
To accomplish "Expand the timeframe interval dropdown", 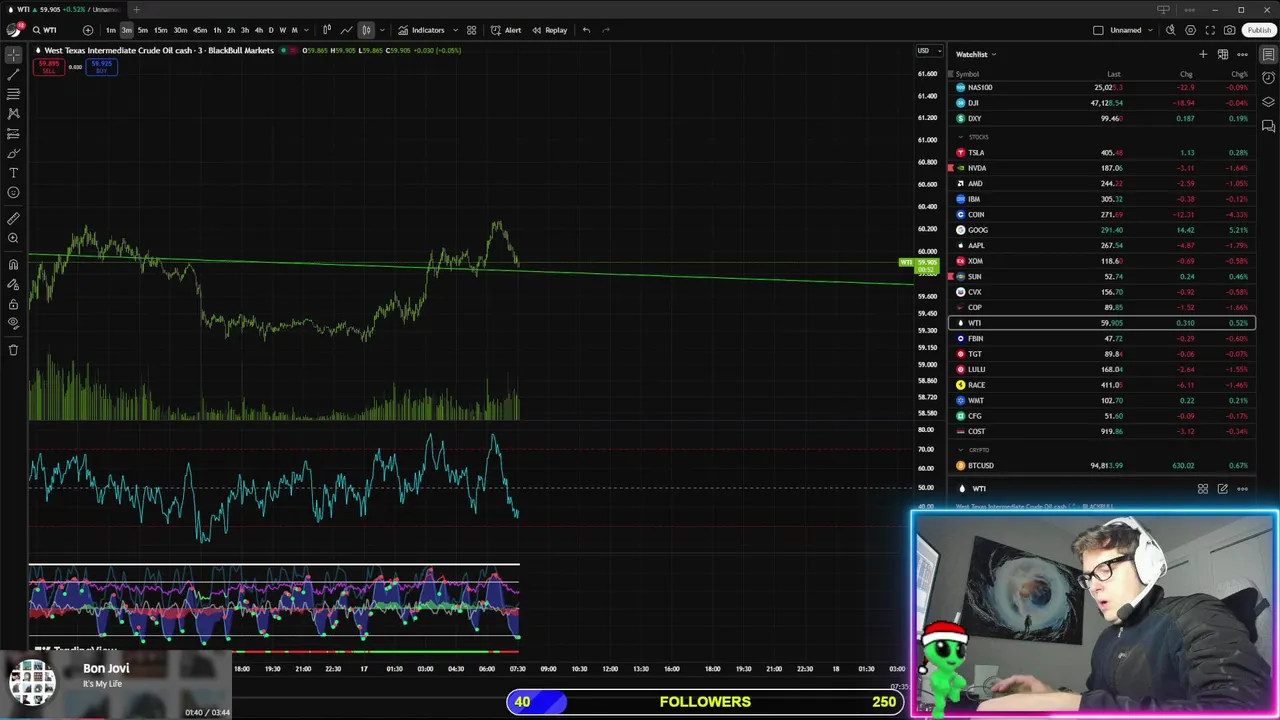I will pyautogui.click(x=307, y=30).
